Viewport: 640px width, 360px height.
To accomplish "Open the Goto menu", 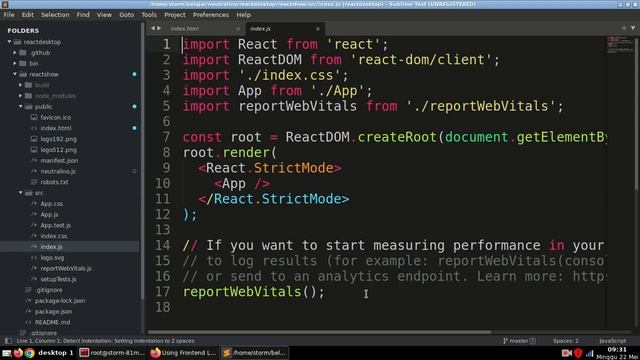I will click(127, 15).
